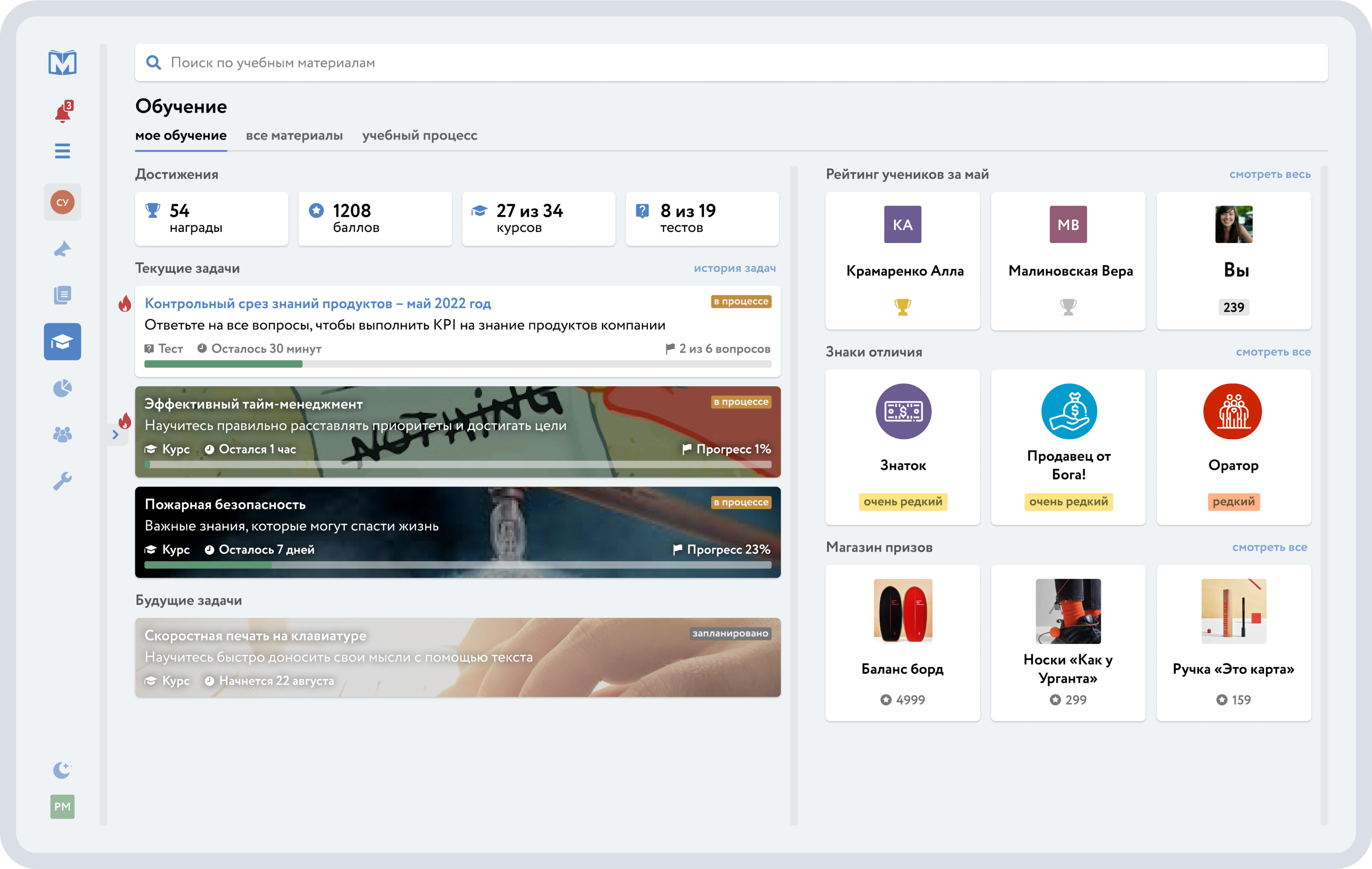
Task: Open analytics via the pie chart icon
Action: point(63,388)
